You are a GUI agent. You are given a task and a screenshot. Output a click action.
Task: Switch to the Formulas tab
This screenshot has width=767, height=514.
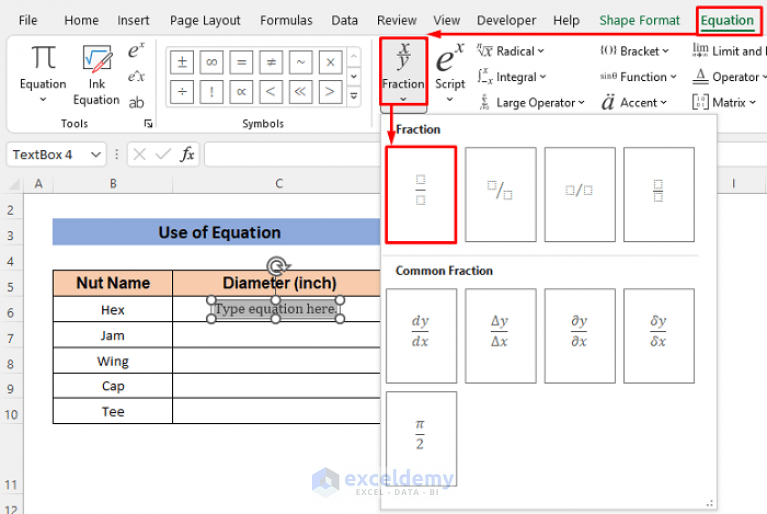click(x=286, y=20)
